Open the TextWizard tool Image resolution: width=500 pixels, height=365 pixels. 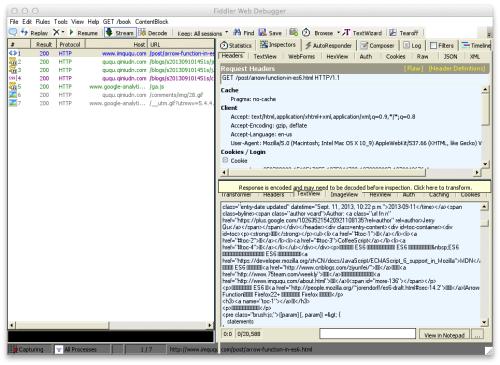(362, 33)
